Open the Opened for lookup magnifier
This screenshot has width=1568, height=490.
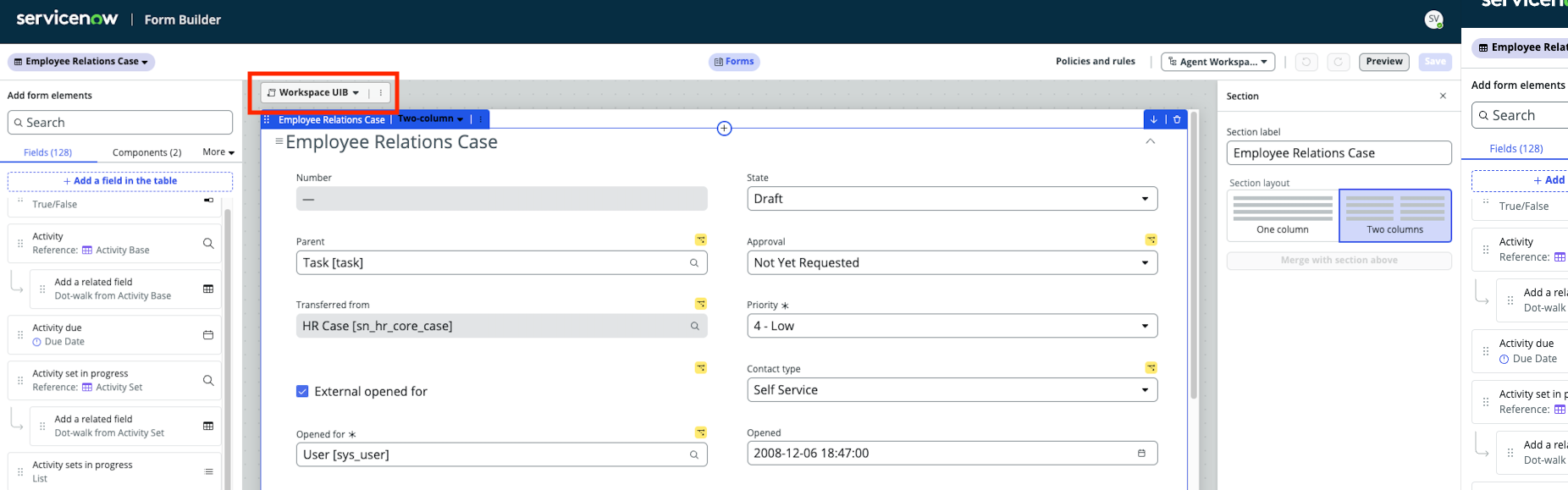694,455
